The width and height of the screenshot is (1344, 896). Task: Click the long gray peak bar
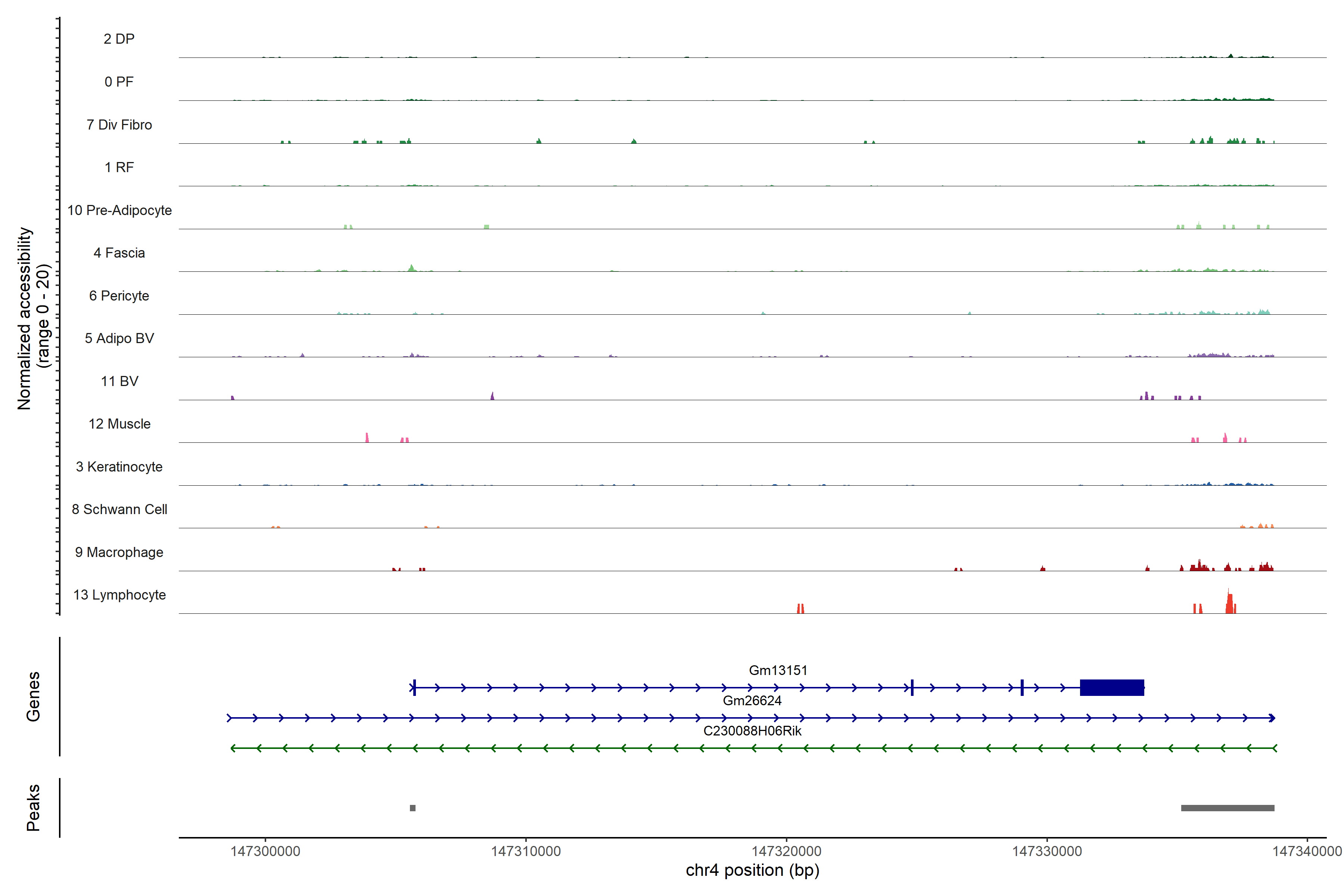point(1228,808)
